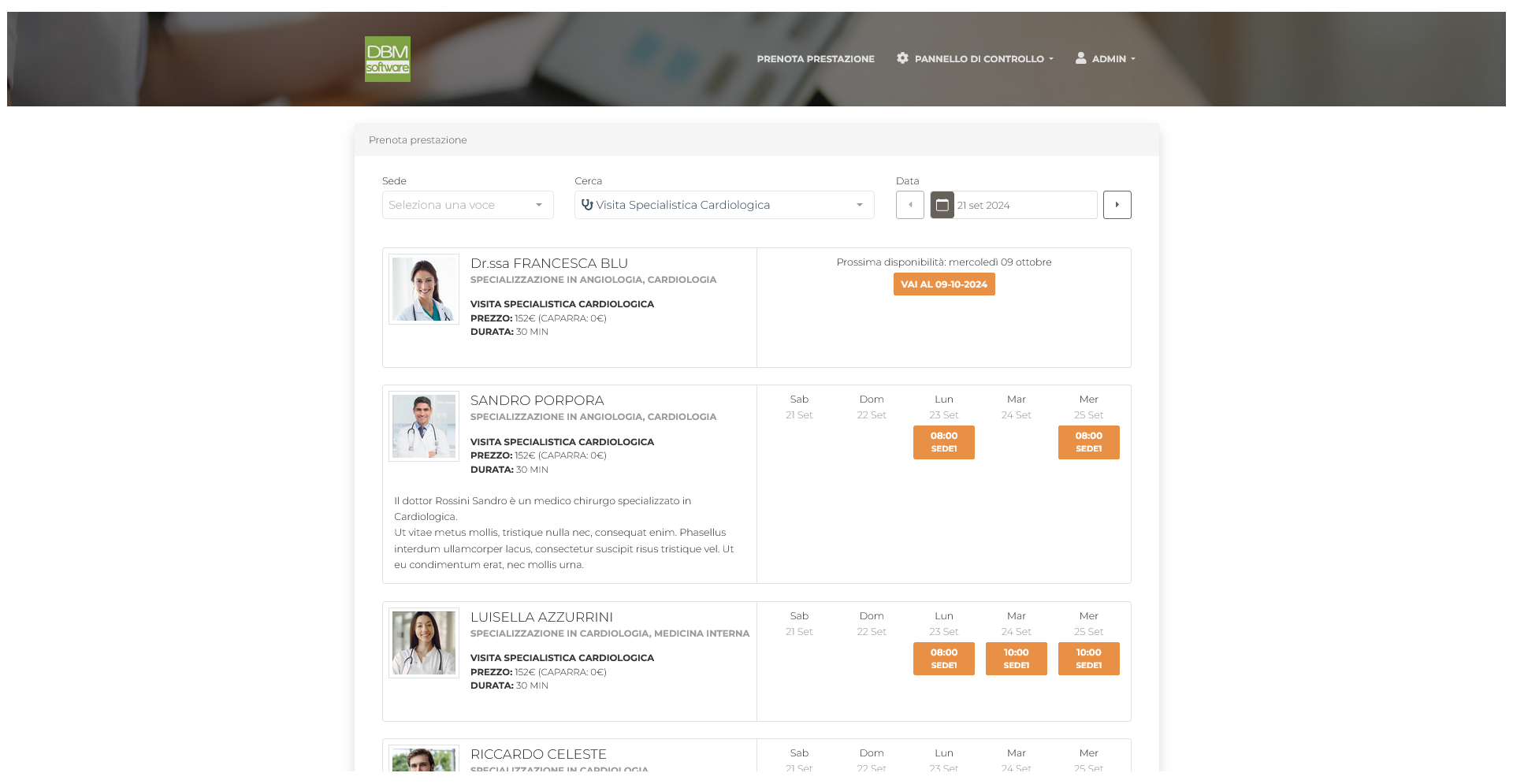The width and height of the screenshot is (1513, 784).
Task: Click Luisella's Specializzazione in Cardiologia, Medicina Interna text
Action: [x=610, y=634]
